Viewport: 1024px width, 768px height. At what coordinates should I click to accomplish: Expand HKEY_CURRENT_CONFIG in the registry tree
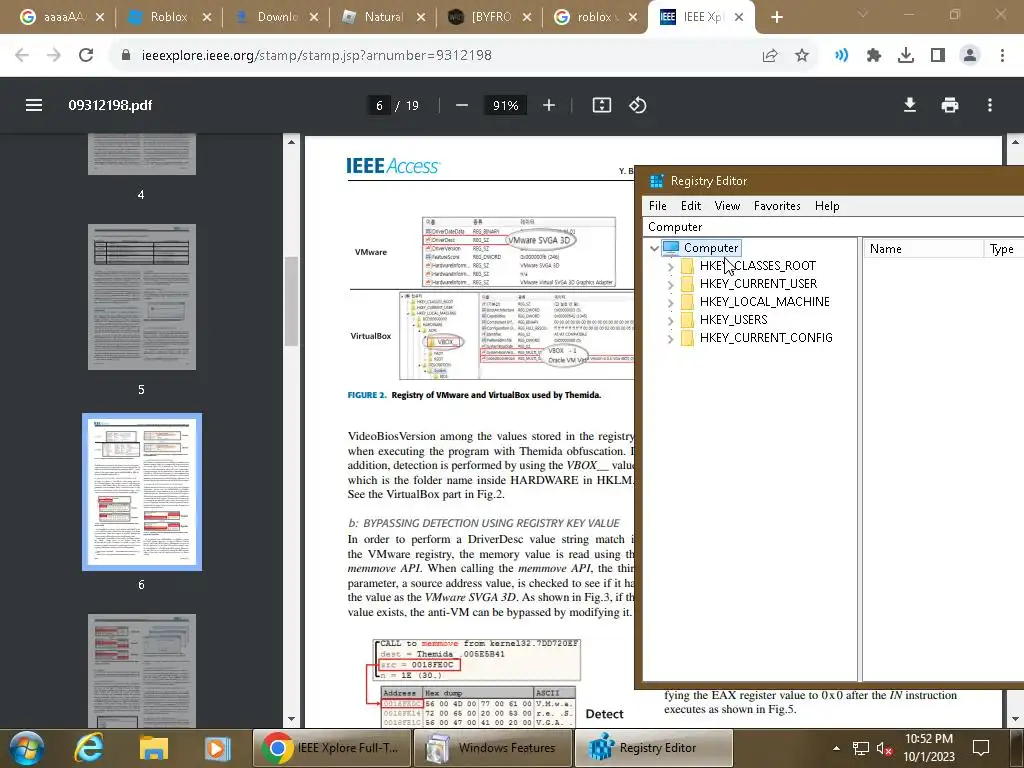tap(670, 339)
